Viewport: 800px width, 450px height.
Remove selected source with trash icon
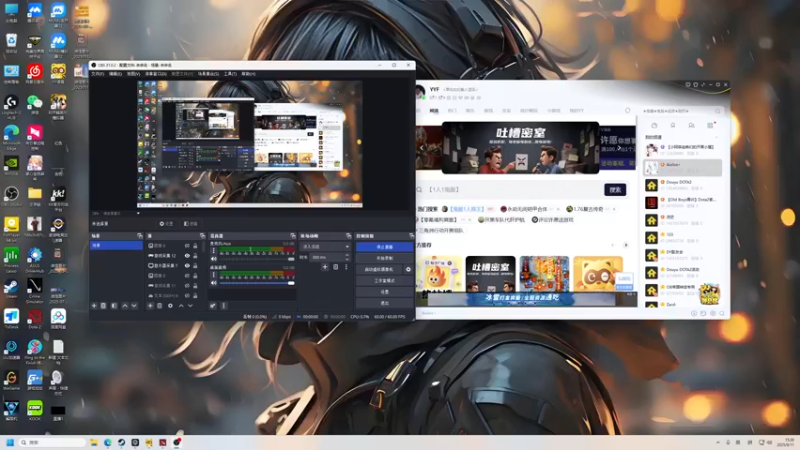pos(159,306)
